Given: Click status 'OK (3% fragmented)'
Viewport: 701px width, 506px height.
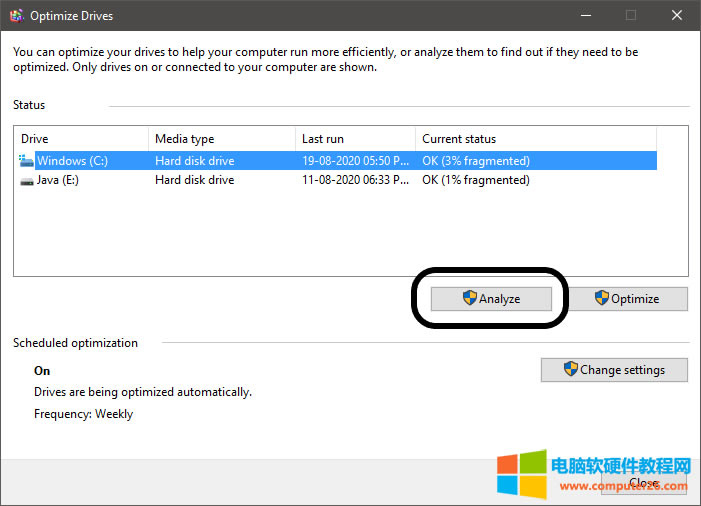Looking at the screenshot, I should point(476,161).
